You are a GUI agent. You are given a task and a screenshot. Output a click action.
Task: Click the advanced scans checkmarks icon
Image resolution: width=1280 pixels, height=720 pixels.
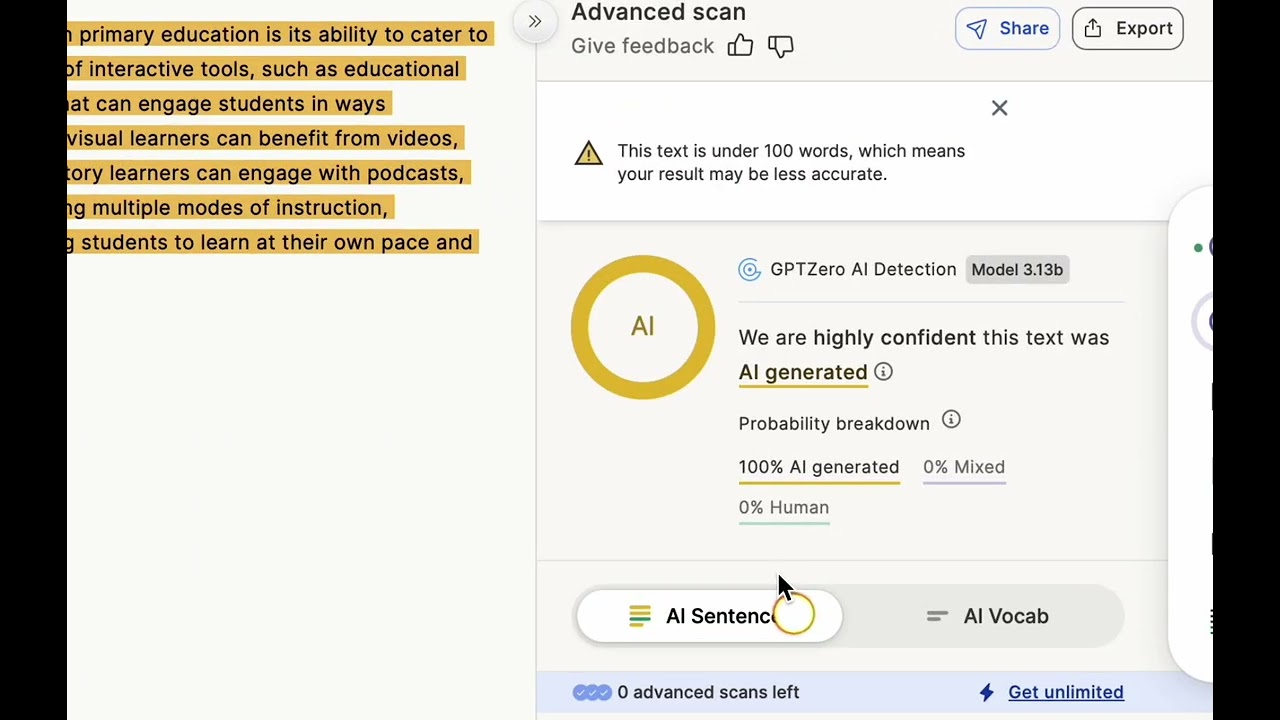coord(591,692)
